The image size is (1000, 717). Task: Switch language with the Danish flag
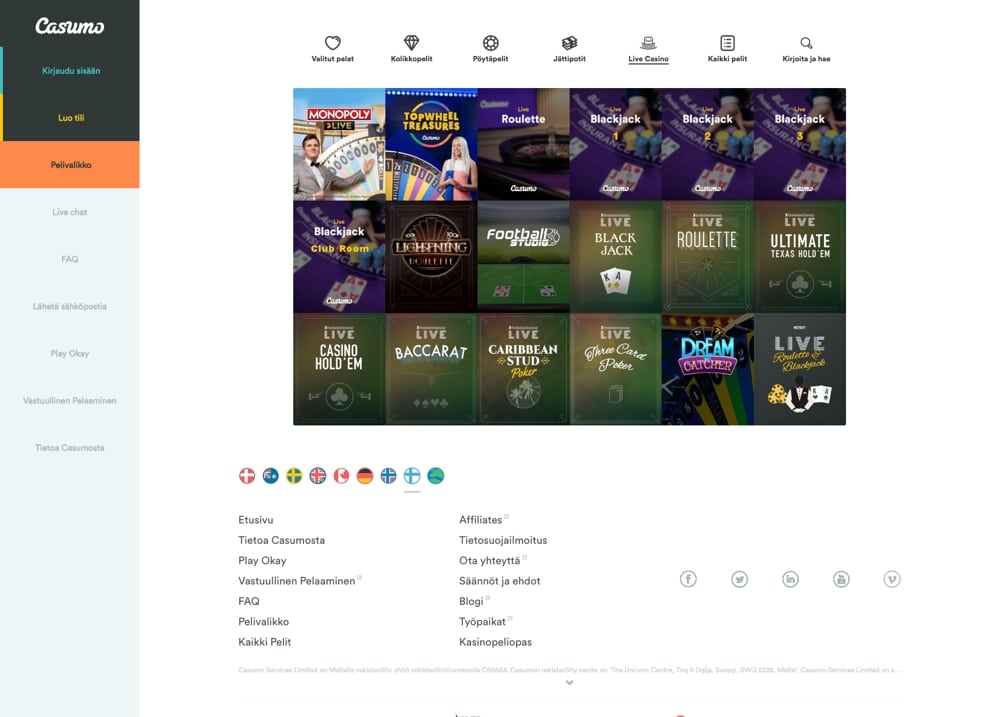pyautogui.click(x=247, y=476)
